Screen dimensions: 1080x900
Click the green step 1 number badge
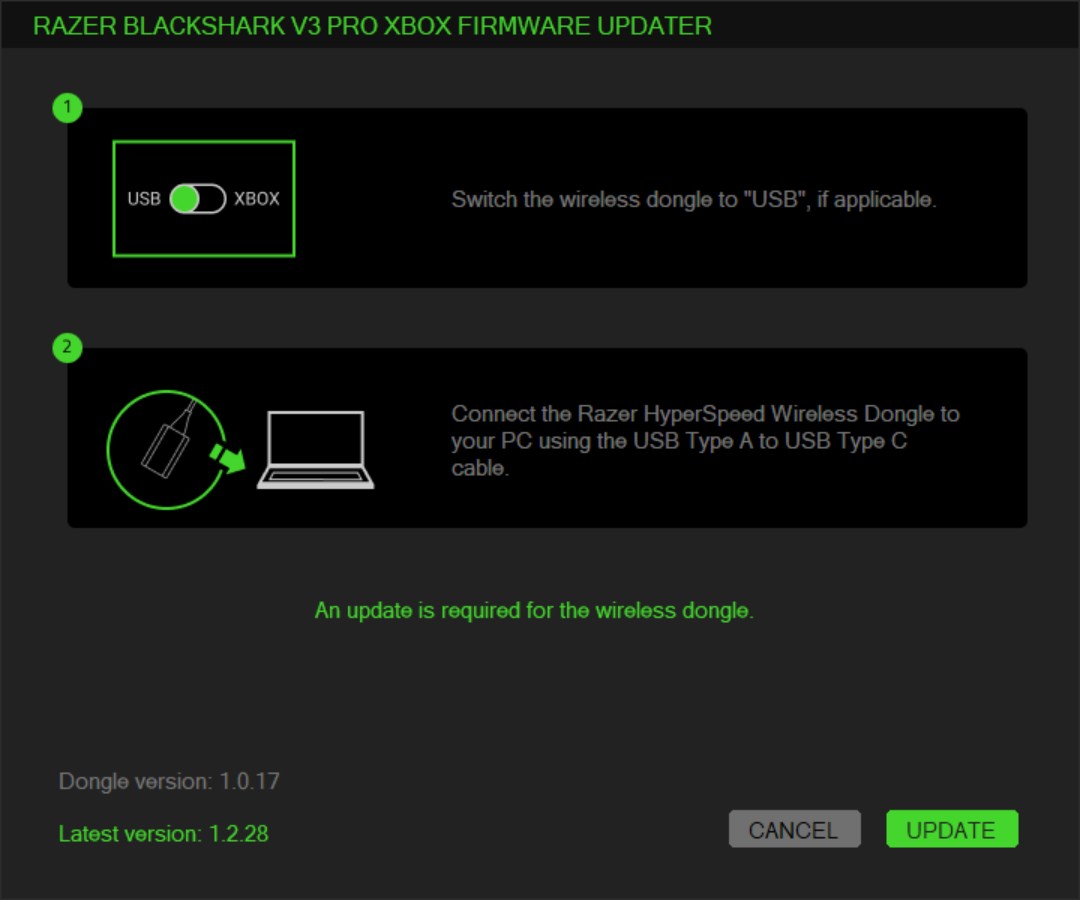(x=68, y=108)
